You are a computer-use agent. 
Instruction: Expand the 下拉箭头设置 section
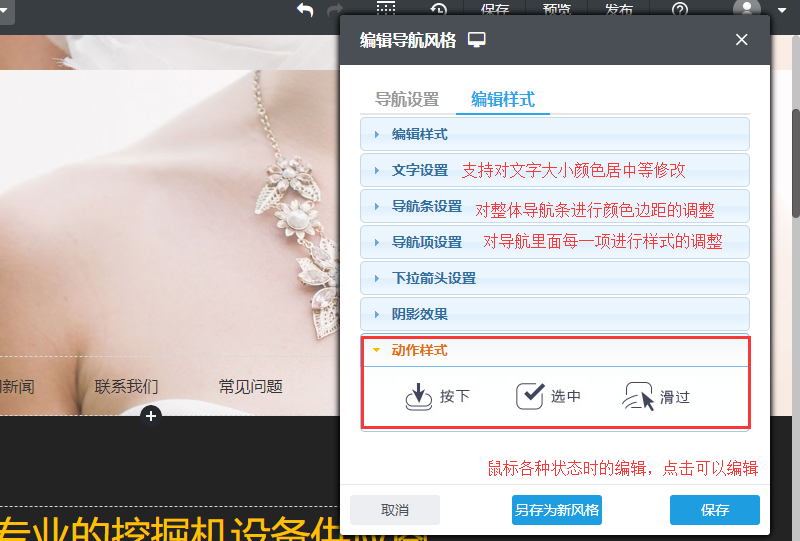[433, 278]
